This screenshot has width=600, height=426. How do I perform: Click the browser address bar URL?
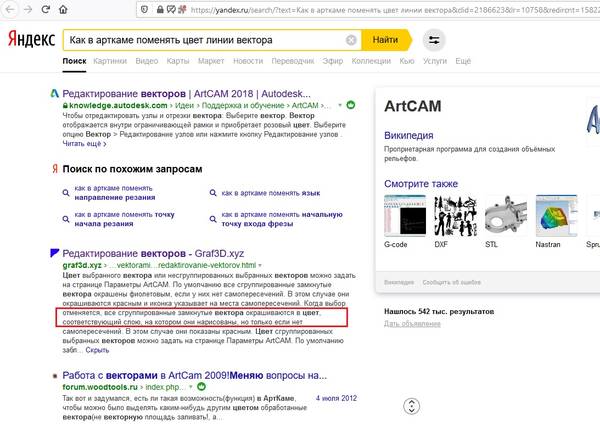click(x=394, y=10)
